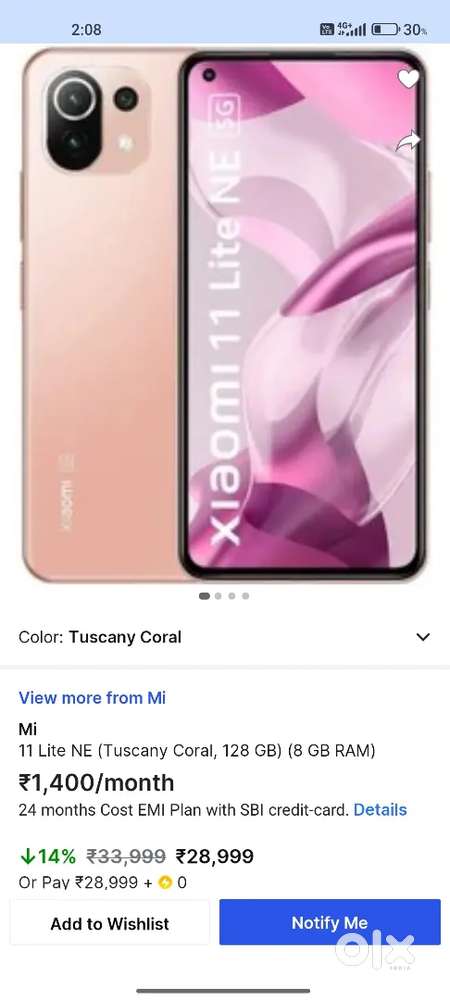The height and width of the screenshot is (1000, 450).
Task: Expand the Color dropdown chevron
Action: pos(423,636)
